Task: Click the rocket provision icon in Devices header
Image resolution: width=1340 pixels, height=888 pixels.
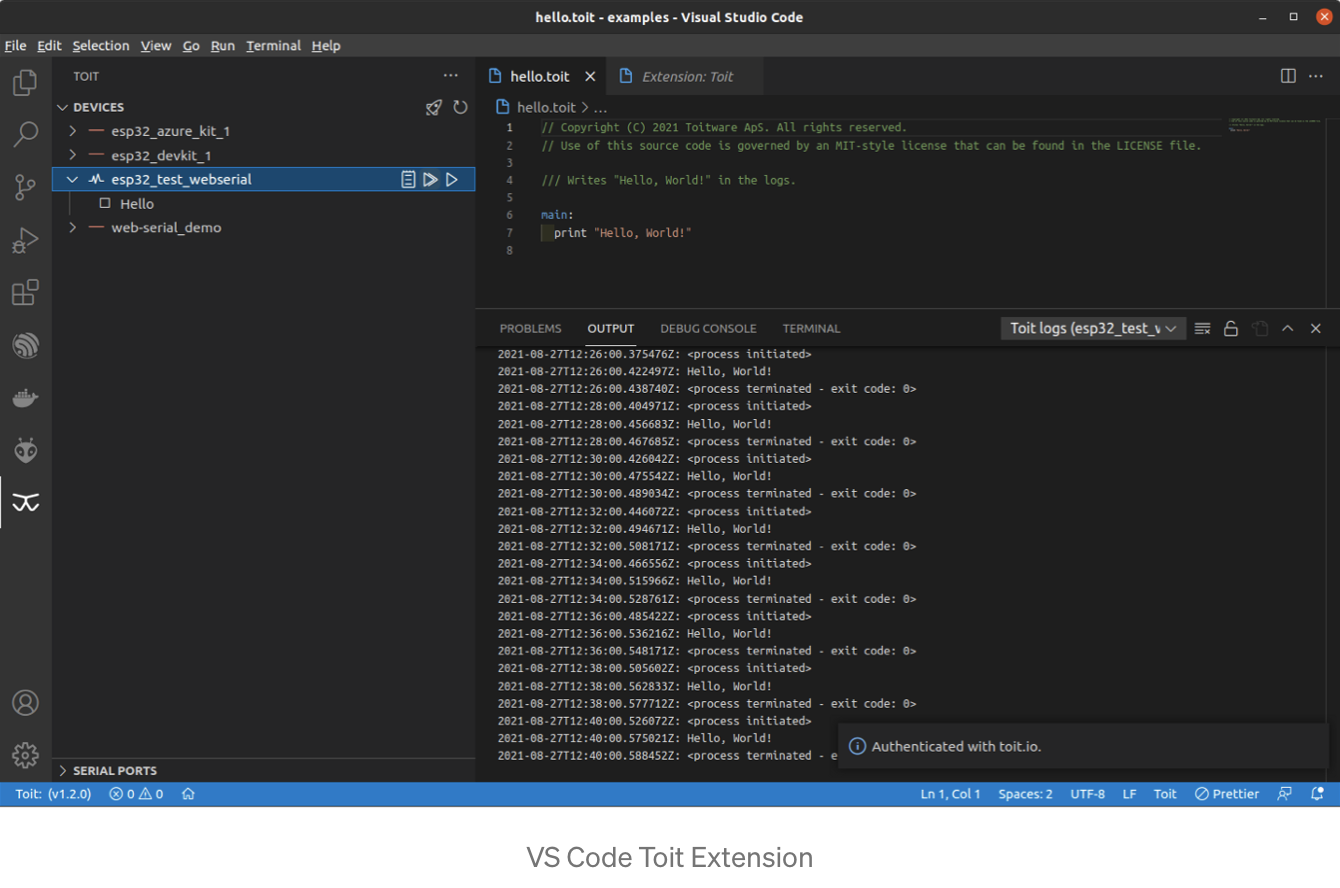Action: point(434,107)
